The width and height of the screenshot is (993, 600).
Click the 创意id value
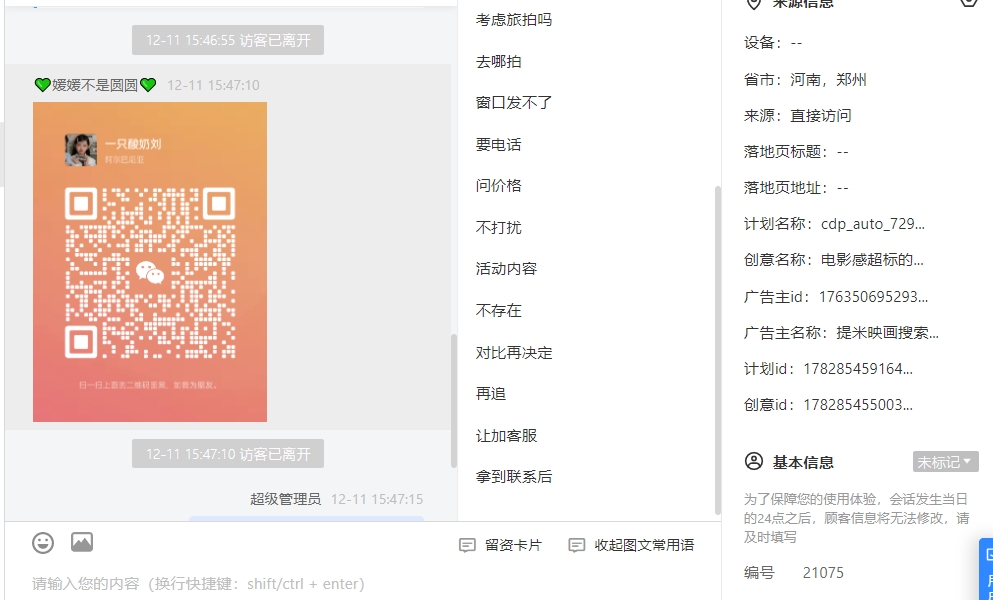[858, 405]
